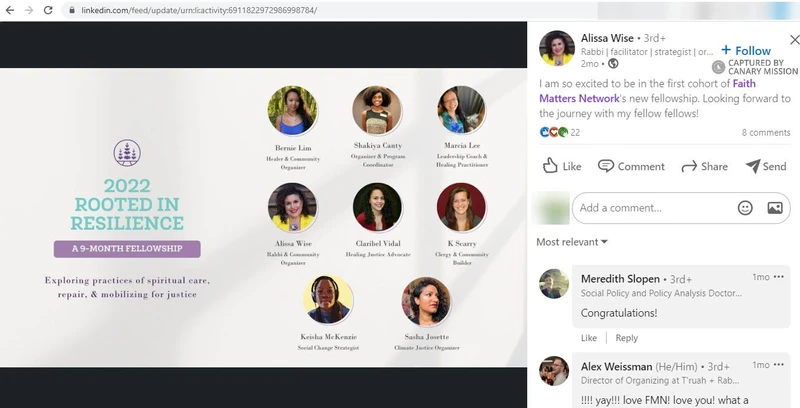Send the post via paper plane
800x408 pixels.
766,166
